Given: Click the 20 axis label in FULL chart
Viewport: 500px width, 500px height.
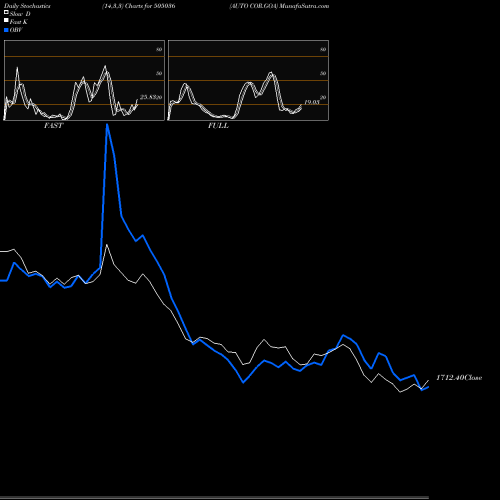Looking at the screenshot, I should point(323,97).
